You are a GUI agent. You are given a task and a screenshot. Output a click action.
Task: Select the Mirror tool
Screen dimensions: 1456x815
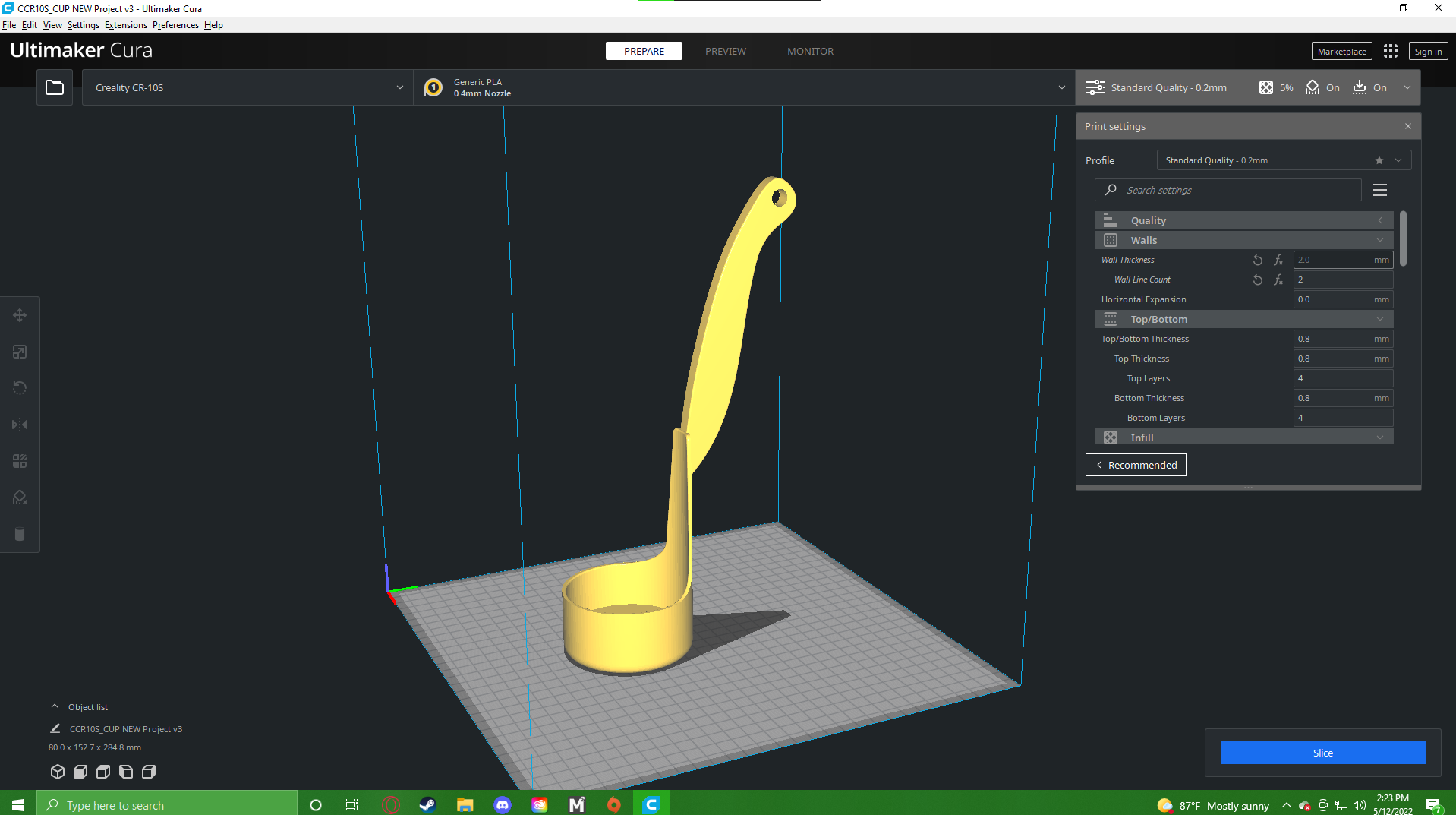click(x=20, y=424)
